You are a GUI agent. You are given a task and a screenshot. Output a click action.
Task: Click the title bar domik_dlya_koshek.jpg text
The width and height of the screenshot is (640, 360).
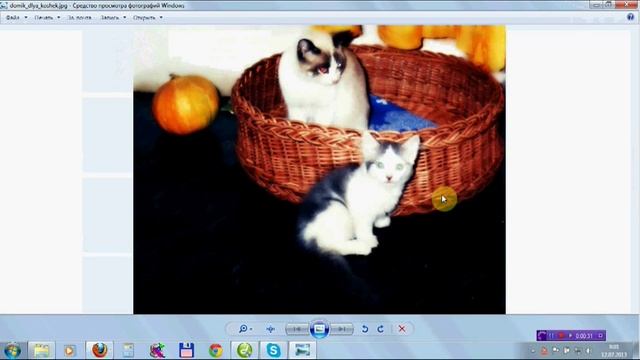39,6
